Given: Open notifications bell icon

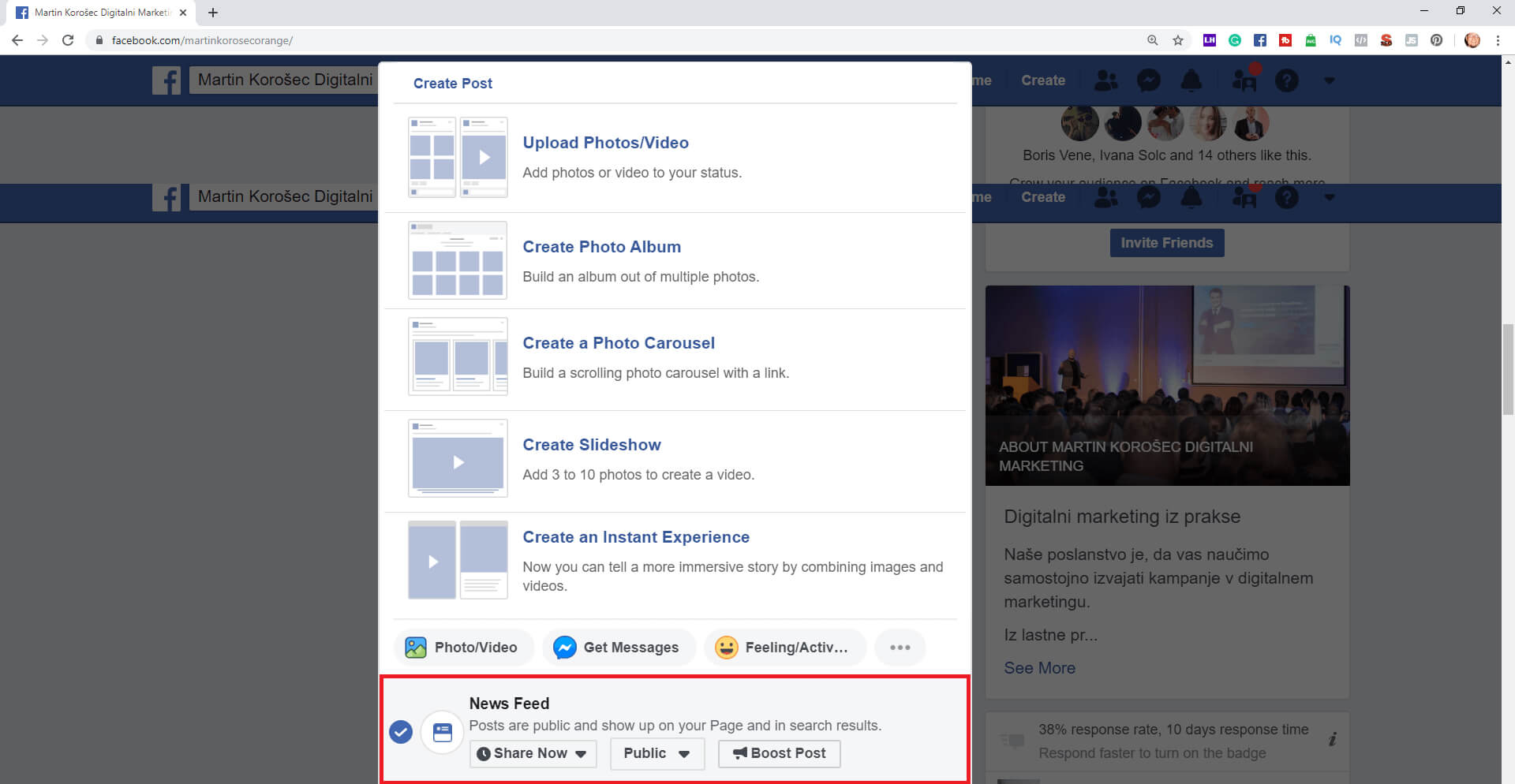Looking at the screenshot, I should click(x=1191, y=80).
